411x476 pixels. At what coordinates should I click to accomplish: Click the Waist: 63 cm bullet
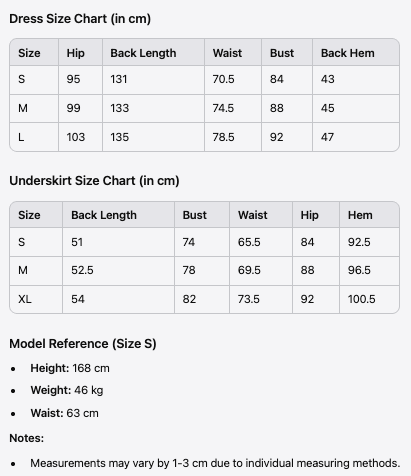[x=65, y=413]
